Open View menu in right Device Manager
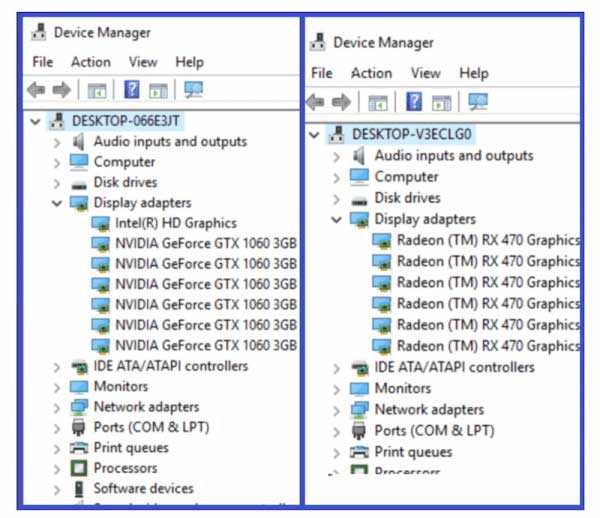 click(x=426, y=73)
